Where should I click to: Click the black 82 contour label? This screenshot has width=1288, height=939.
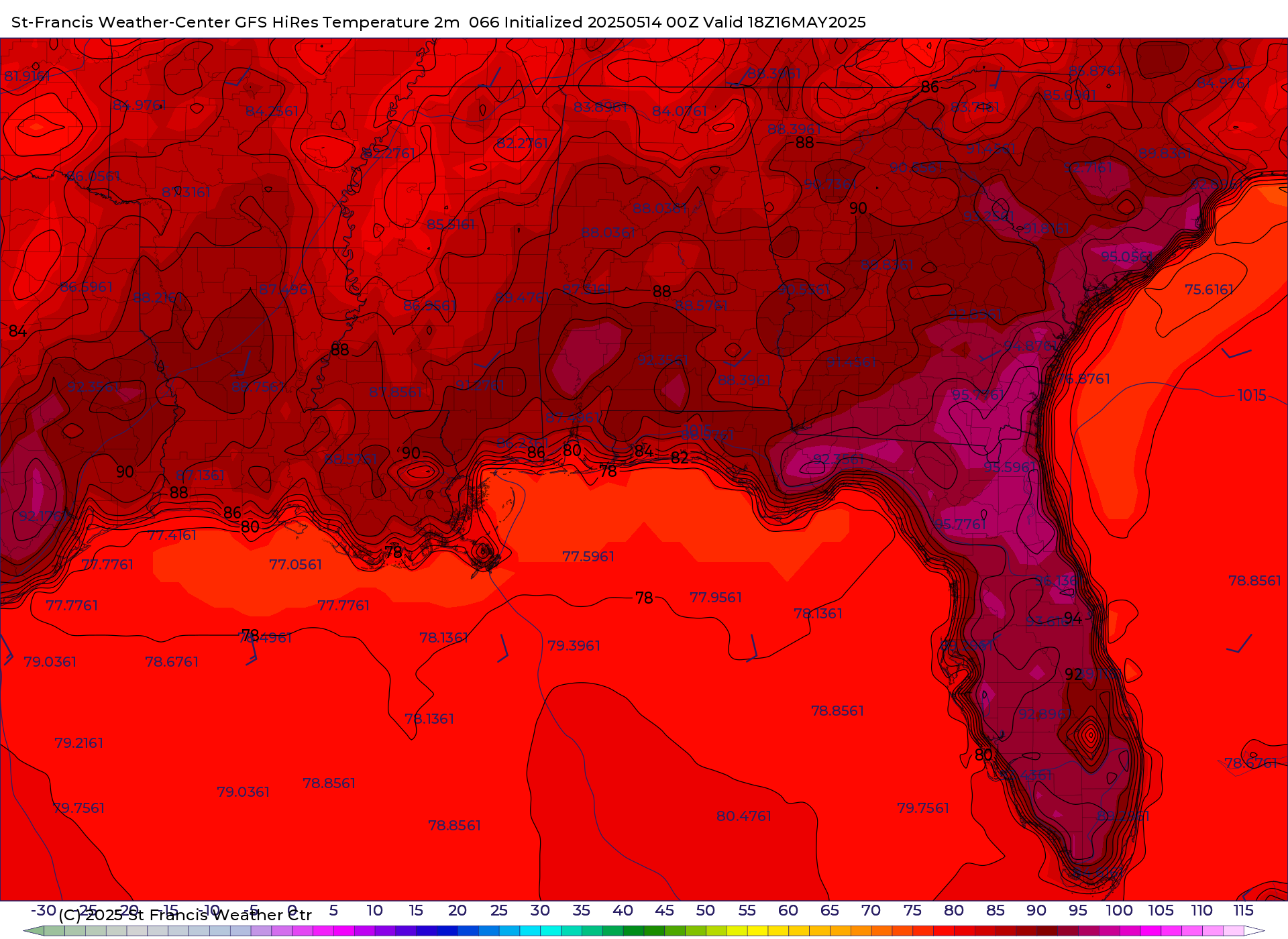[680, 457]
